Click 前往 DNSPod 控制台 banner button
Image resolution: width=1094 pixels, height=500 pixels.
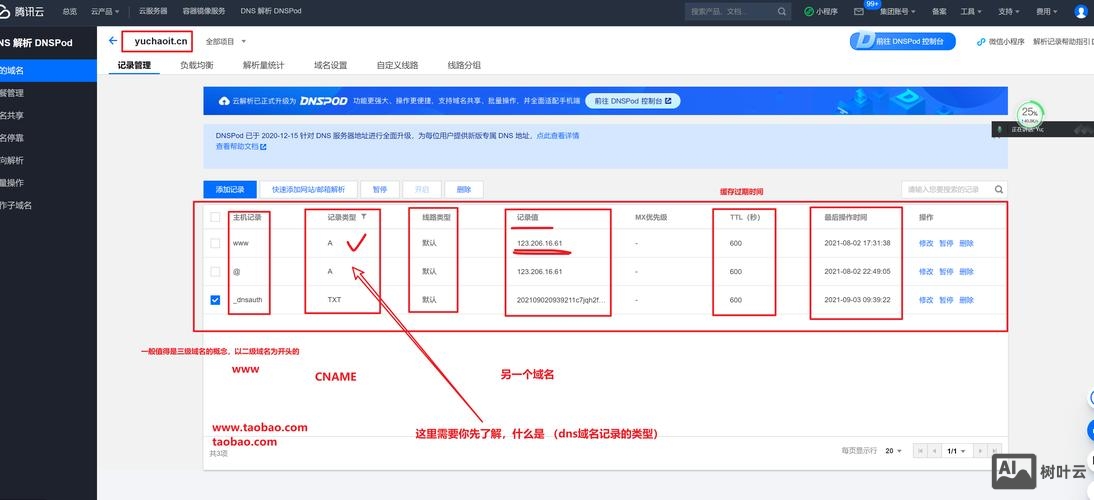coord(633,101)
